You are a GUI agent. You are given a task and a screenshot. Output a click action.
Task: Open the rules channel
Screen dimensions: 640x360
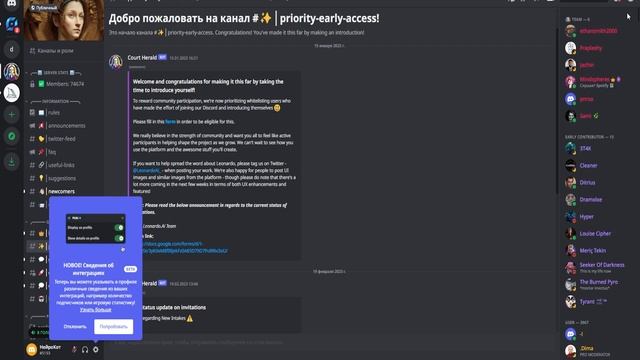click(x=54, y=113)
